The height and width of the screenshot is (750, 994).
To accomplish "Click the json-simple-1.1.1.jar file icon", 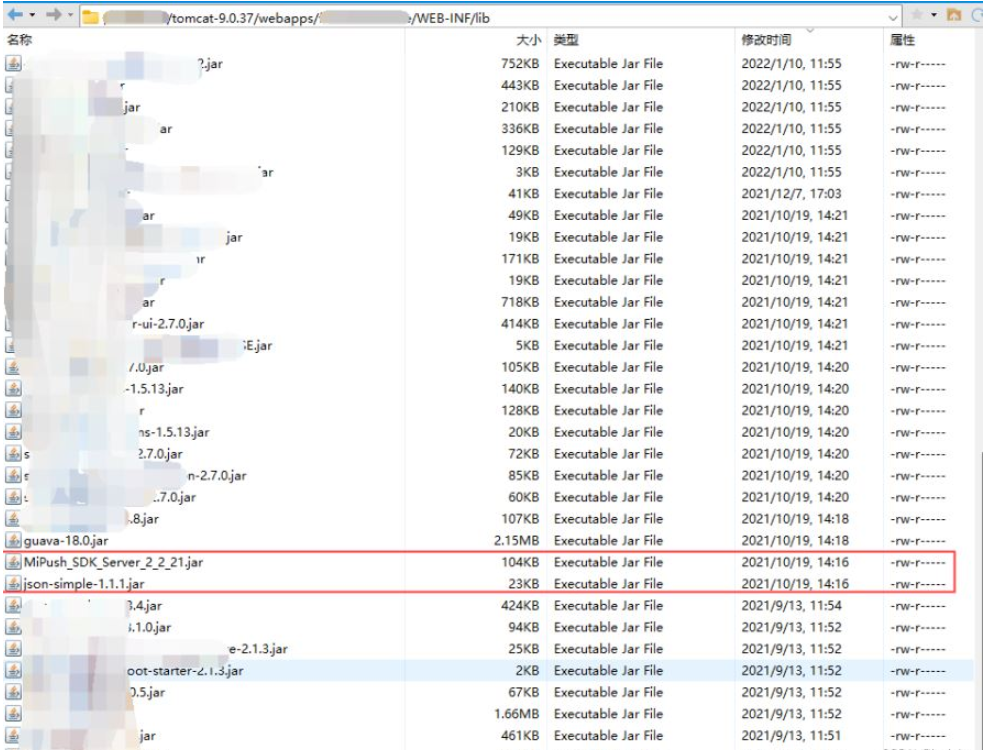I will (13, 583).
